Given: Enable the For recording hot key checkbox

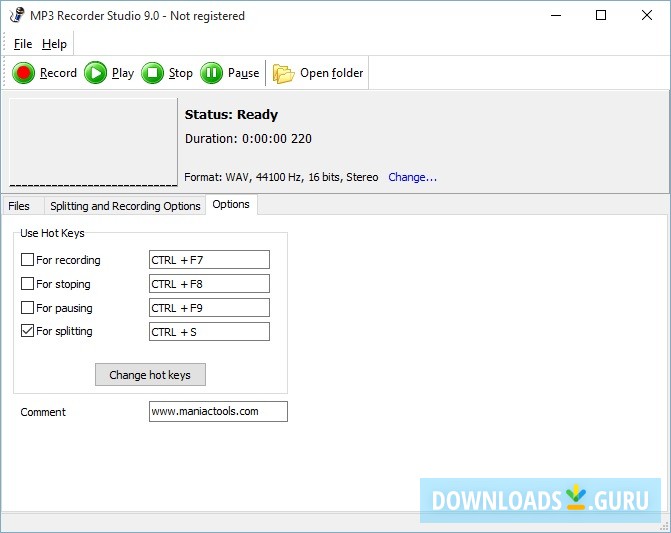Looking at the screenshot, I should coord(27,260).
